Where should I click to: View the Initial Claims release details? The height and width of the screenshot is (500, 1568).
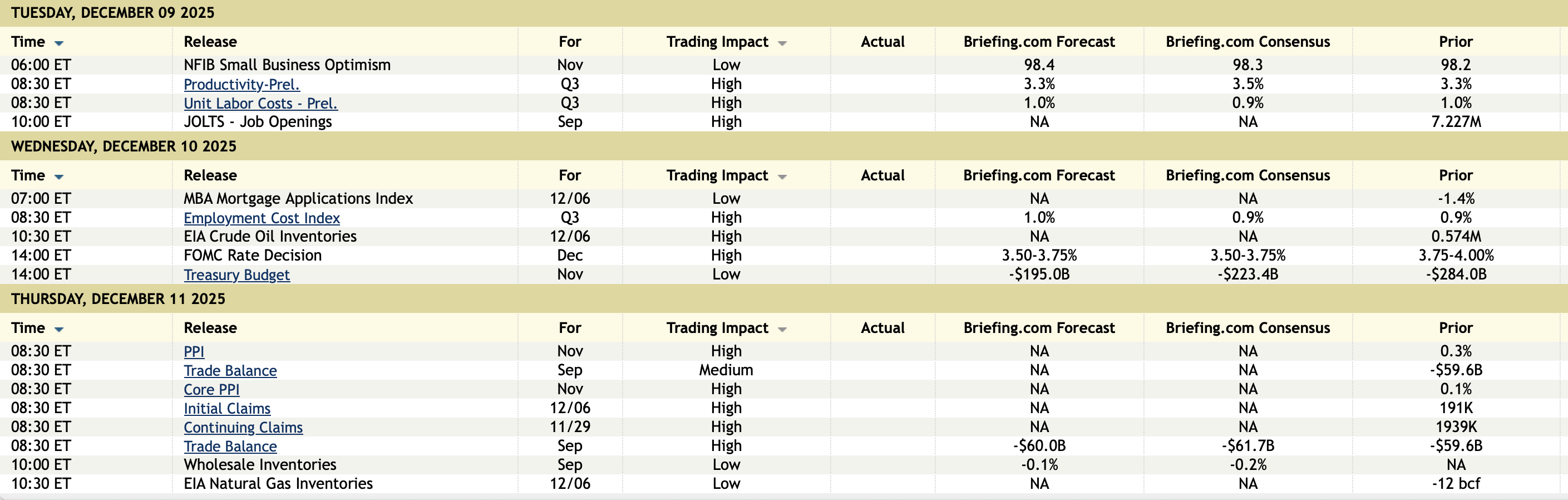click(227, 408)
